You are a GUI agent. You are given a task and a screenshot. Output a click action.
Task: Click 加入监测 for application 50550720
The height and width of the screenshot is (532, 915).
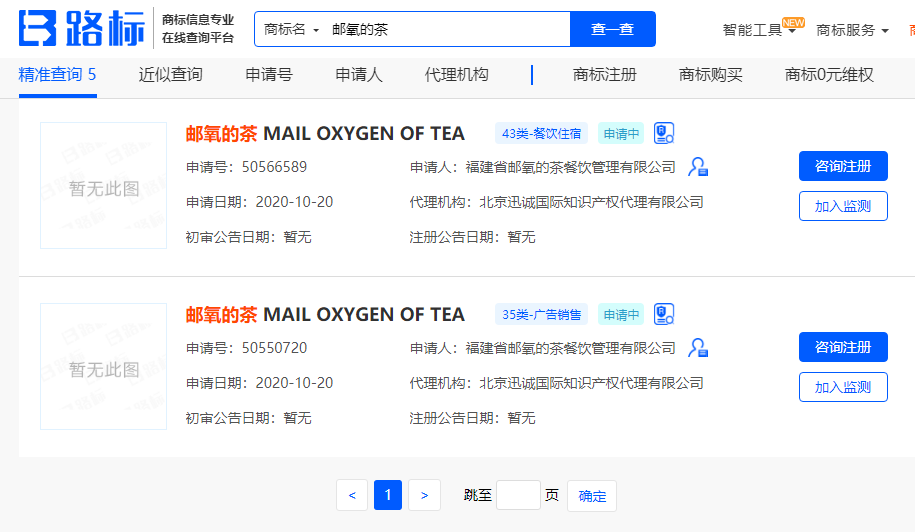pos(843,387)
